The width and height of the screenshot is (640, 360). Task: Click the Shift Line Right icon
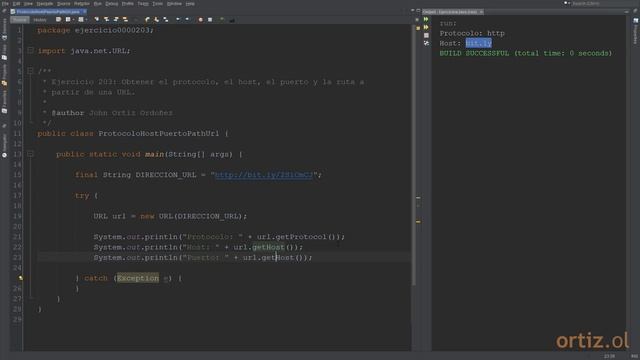tap(187, 20)
